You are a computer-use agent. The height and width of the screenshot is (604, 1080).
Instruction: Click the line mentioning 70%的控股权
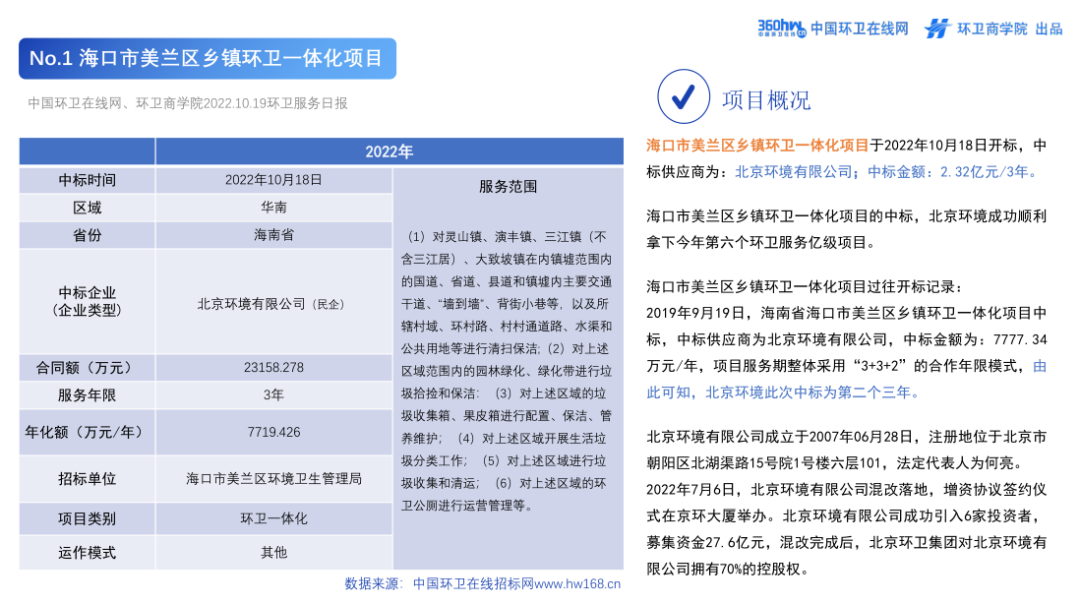(x=727, y=570)
